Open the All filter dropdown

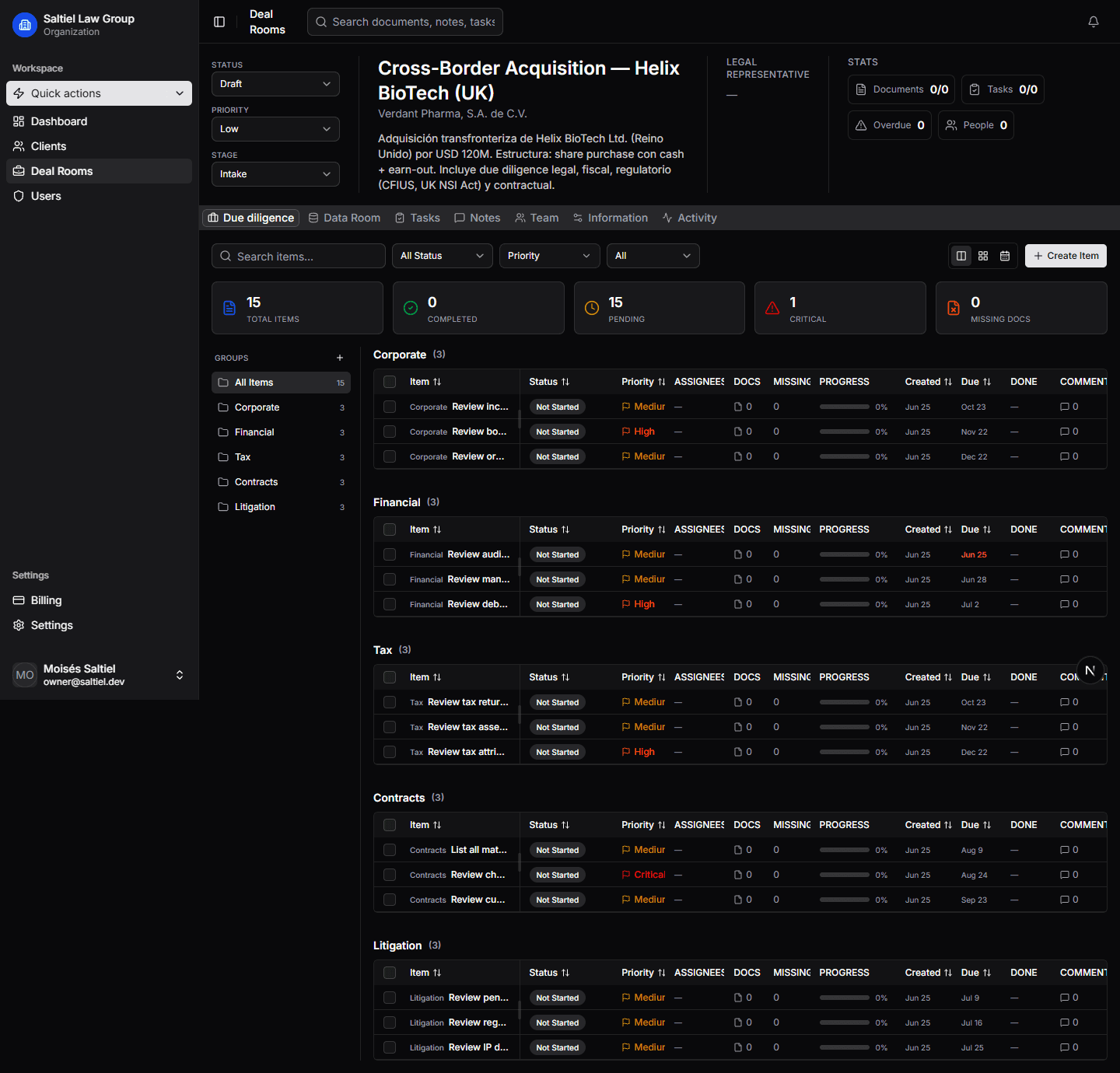653,256
